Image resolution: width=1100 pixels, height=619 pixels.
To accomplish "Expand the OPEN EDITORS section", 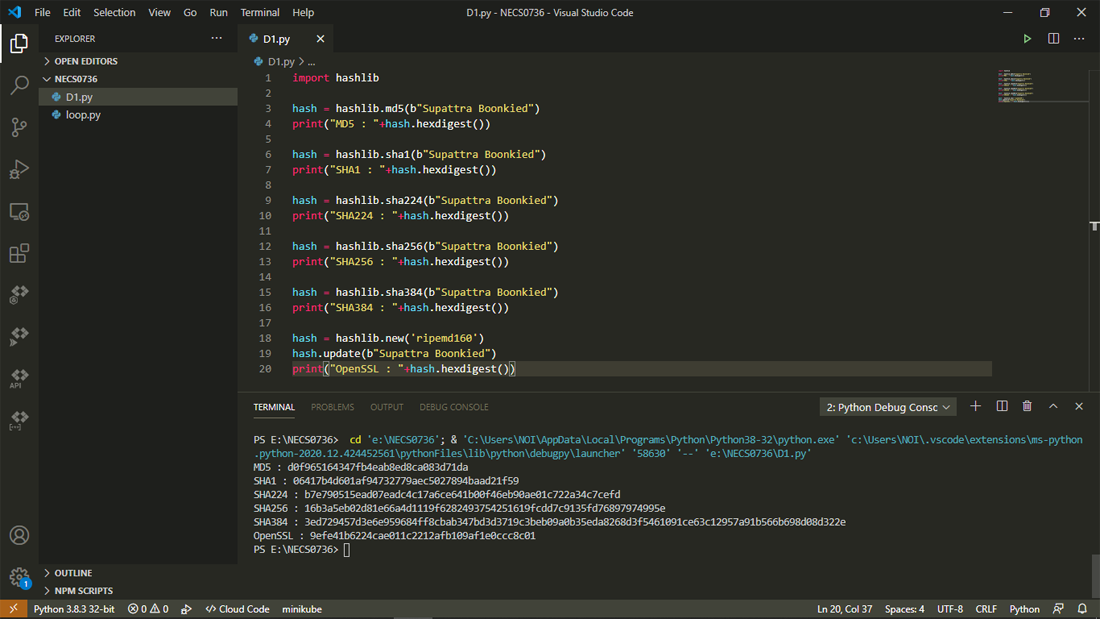I will click(x=85, y=61).
